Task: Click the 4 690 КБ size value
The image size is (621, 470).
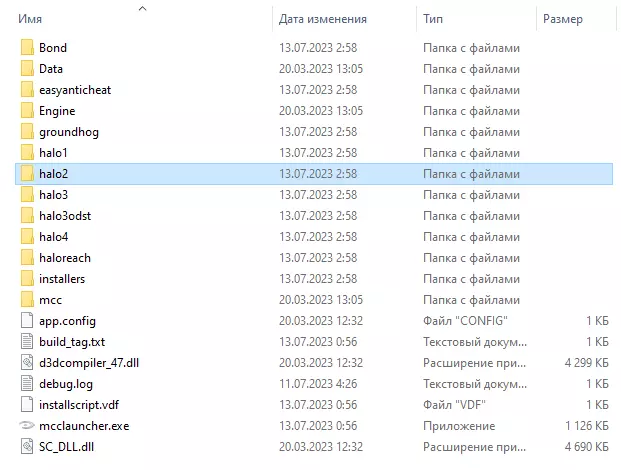Action: 587,447
